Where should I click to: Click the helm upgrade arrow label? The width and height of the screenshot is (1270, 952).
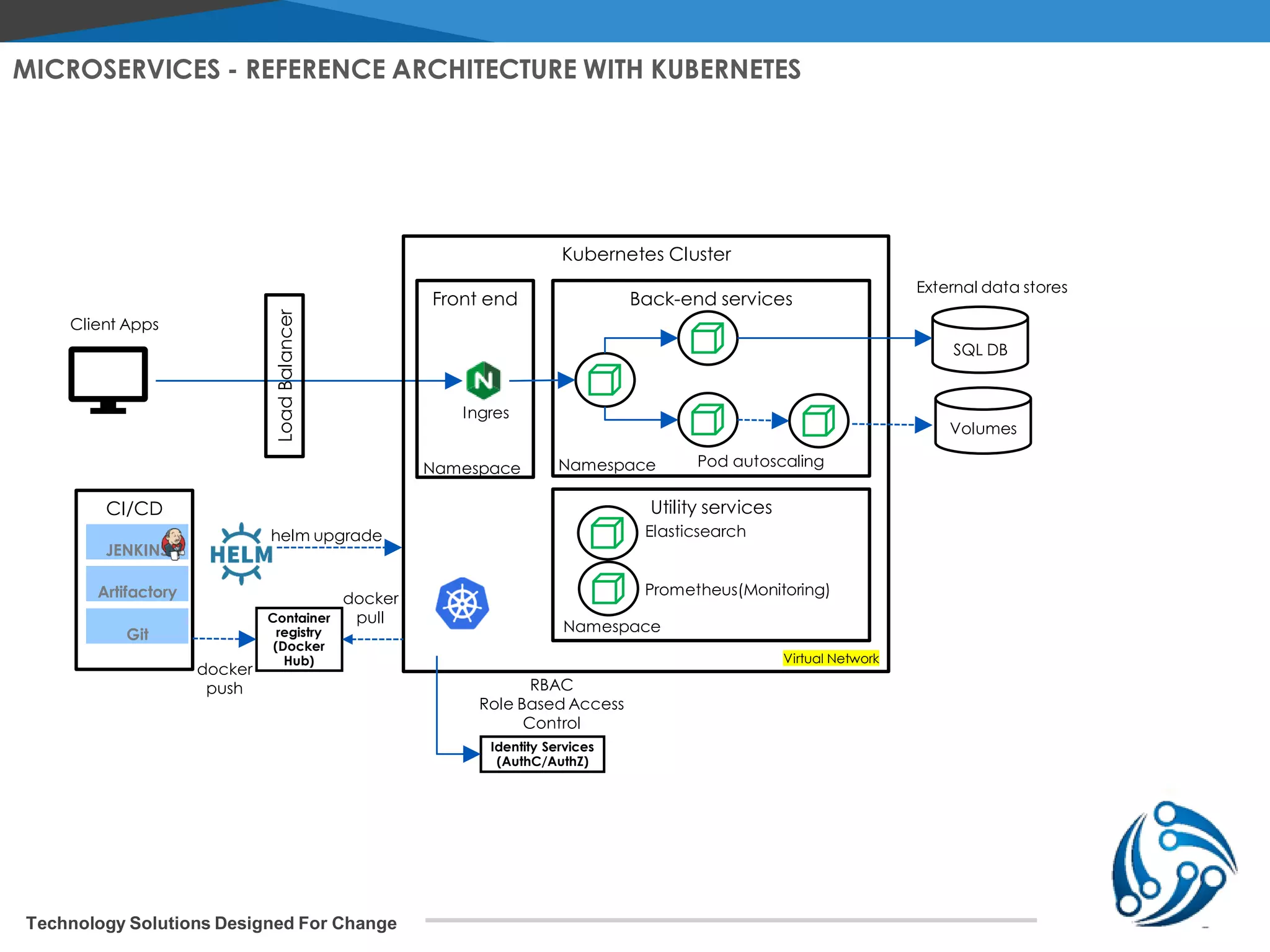point(326,535)
